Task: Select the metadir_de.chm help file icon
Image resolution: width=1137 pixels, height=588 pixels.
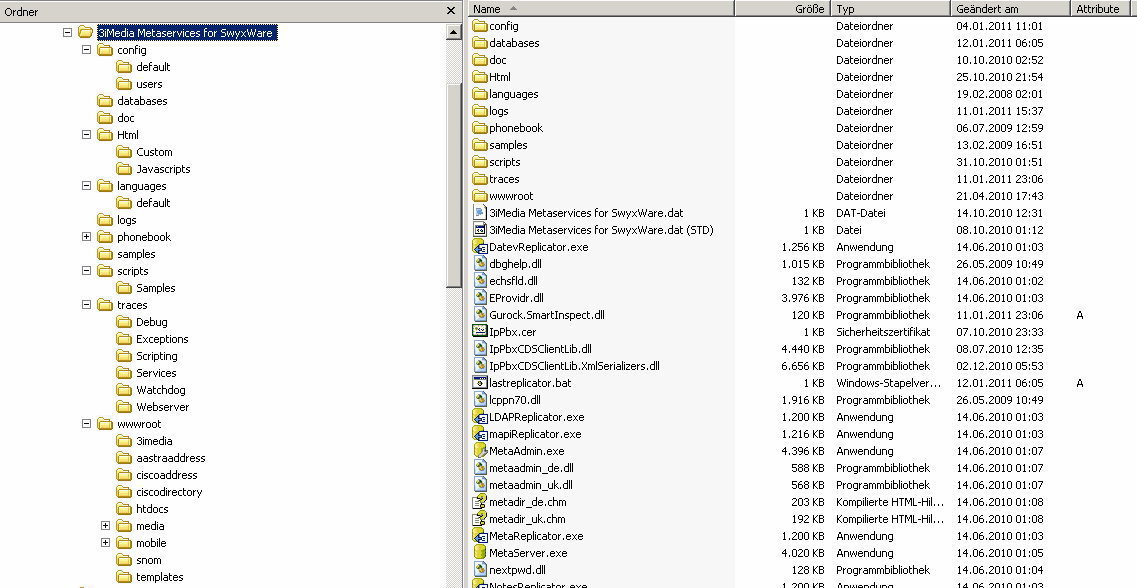Action: tap(479, 502)
